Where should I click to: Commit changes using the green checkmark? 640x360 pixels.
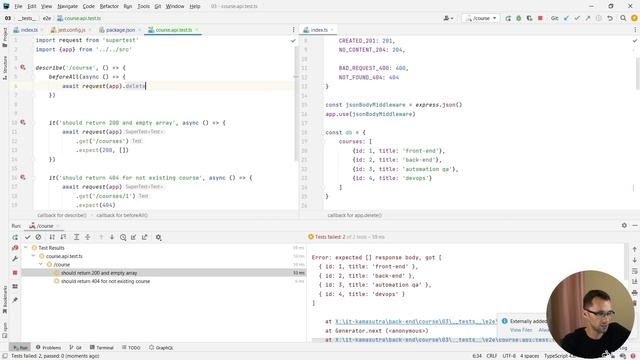577,18
